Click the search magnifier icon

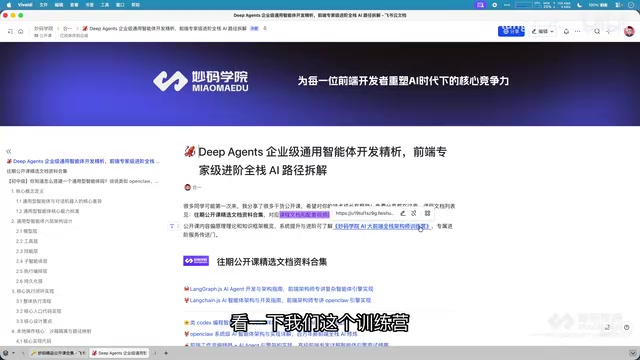(597, 31)
